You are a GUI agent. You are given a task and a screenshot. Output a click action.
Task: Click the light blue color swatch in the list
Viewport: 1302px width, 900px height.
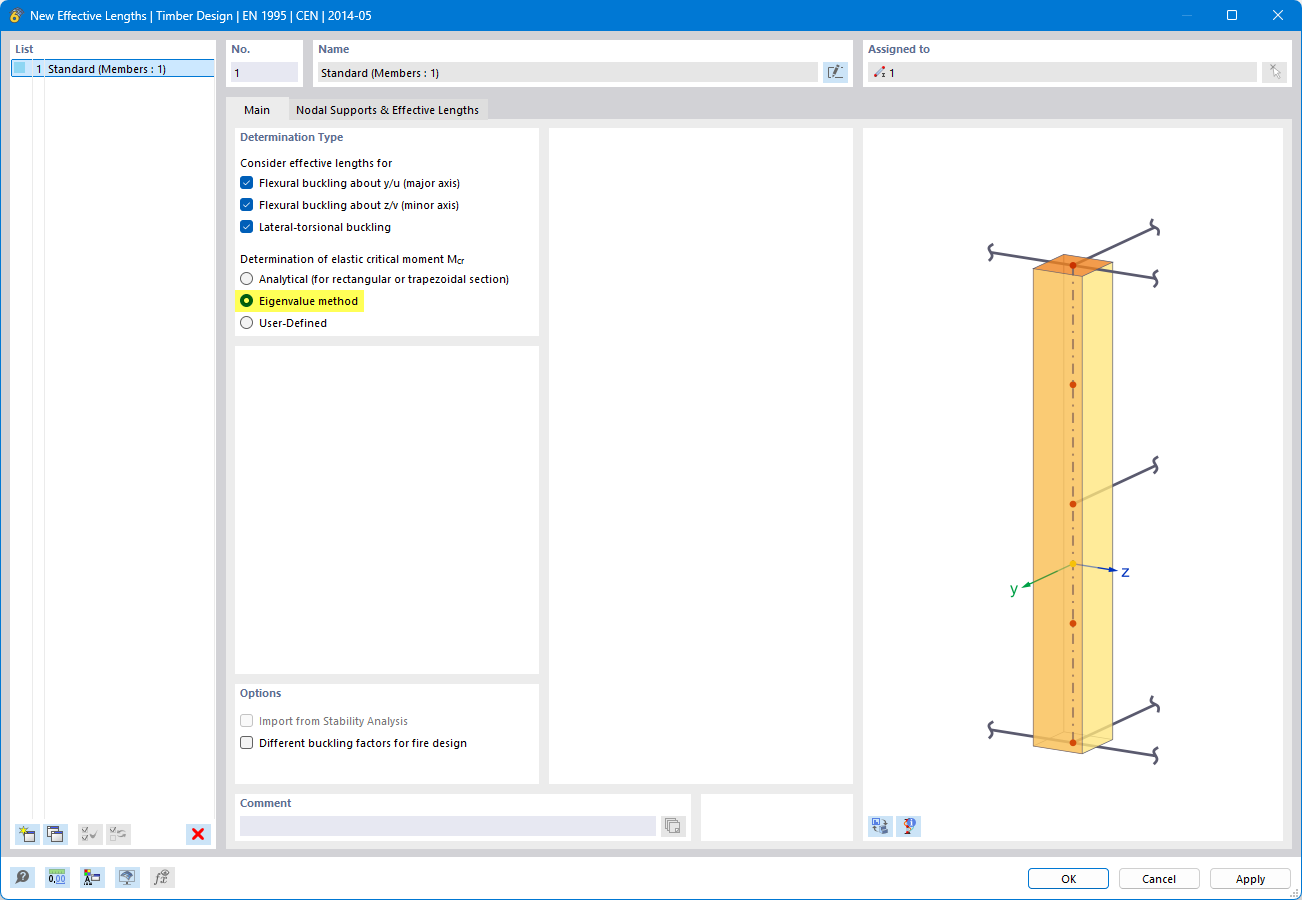coord(20,68)
